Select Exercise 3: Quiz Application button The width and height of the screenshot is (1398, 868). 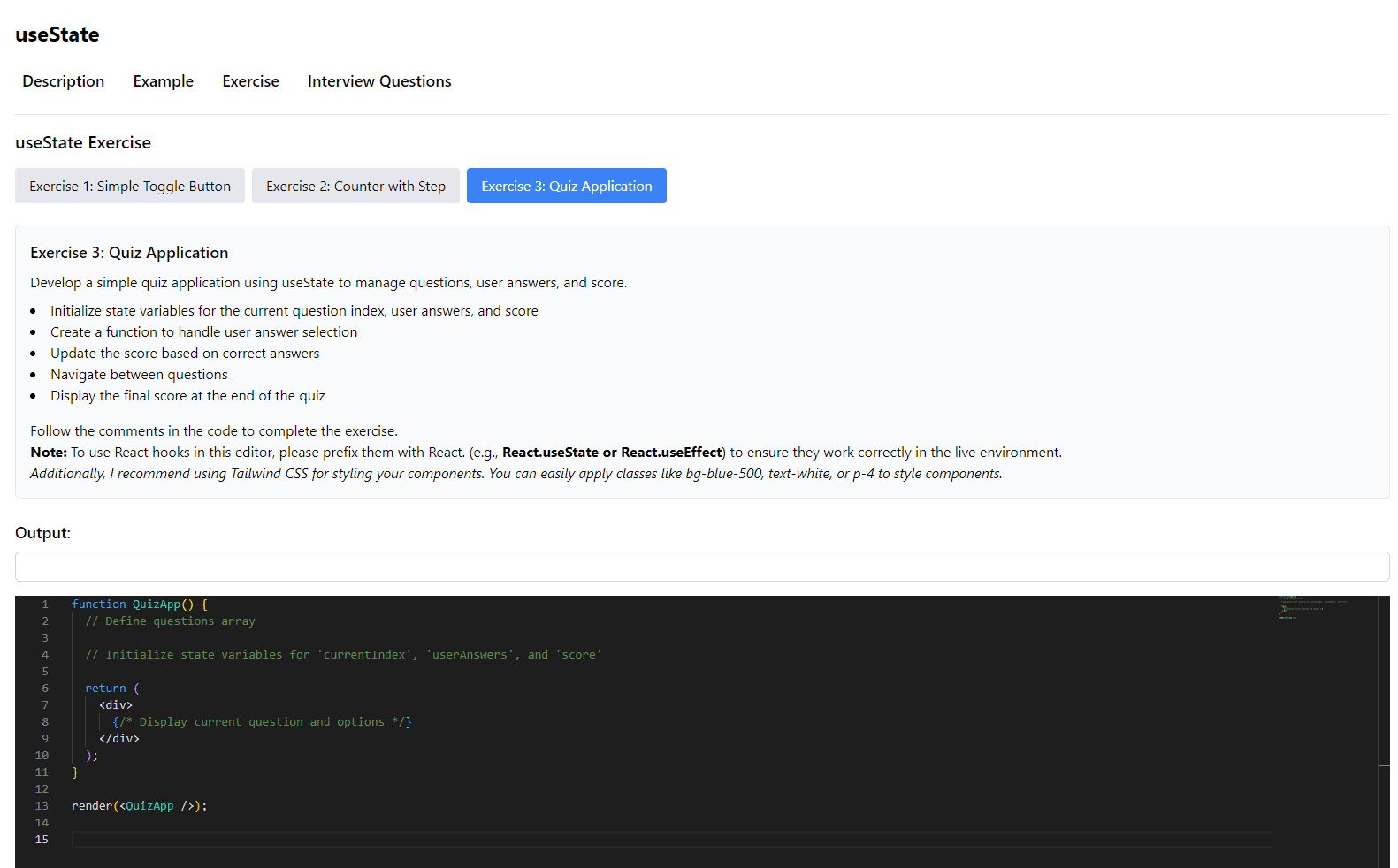click(567, 186)
